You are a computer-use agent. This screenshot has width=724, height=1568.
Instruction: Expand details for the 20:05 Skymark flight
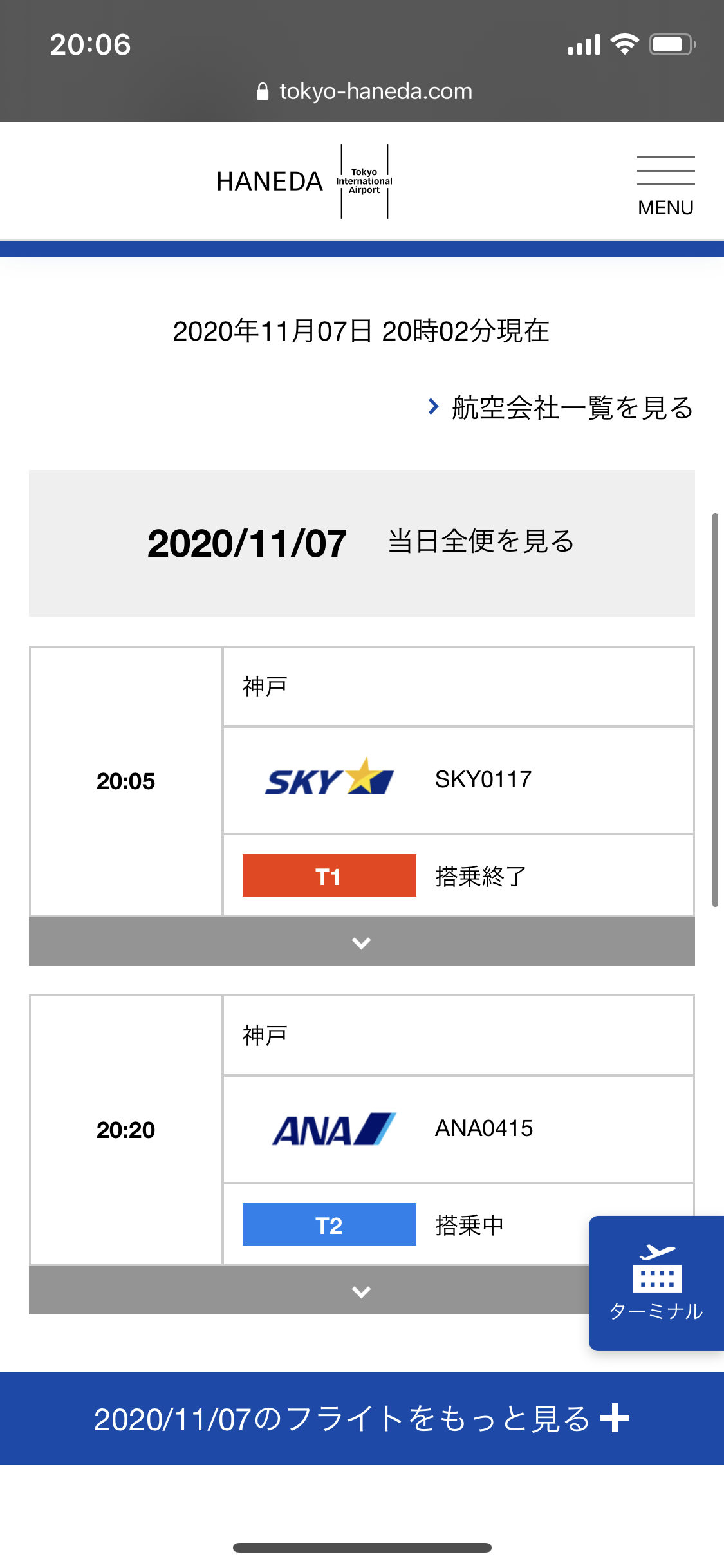click(x=362, y=942)
